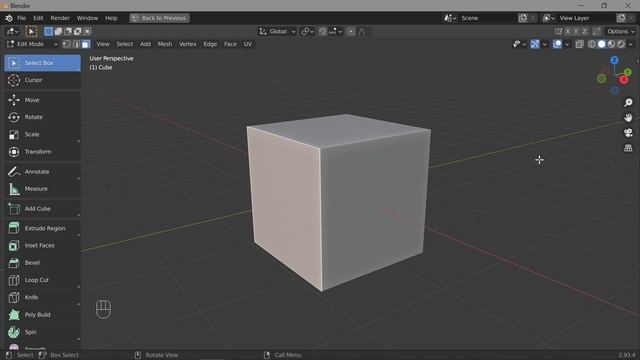This screenshot has width=640, height=360.
Task: Open the Face menu in viewport header
Action: (230, 44)
